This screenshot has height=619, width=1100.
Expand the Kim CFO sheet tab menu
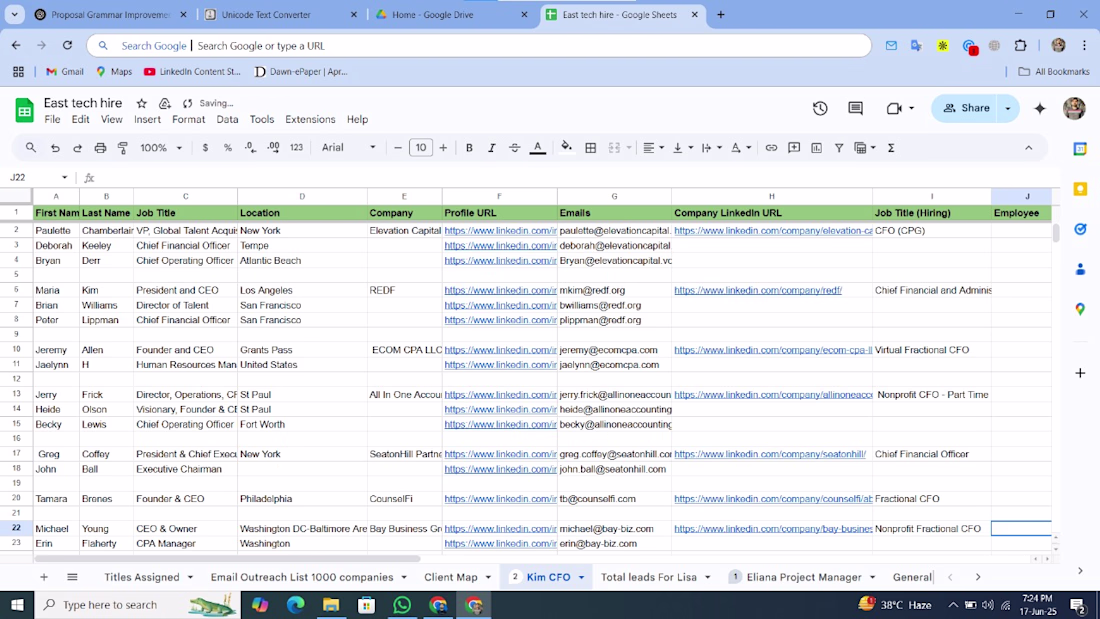click(x=582, y=577)
